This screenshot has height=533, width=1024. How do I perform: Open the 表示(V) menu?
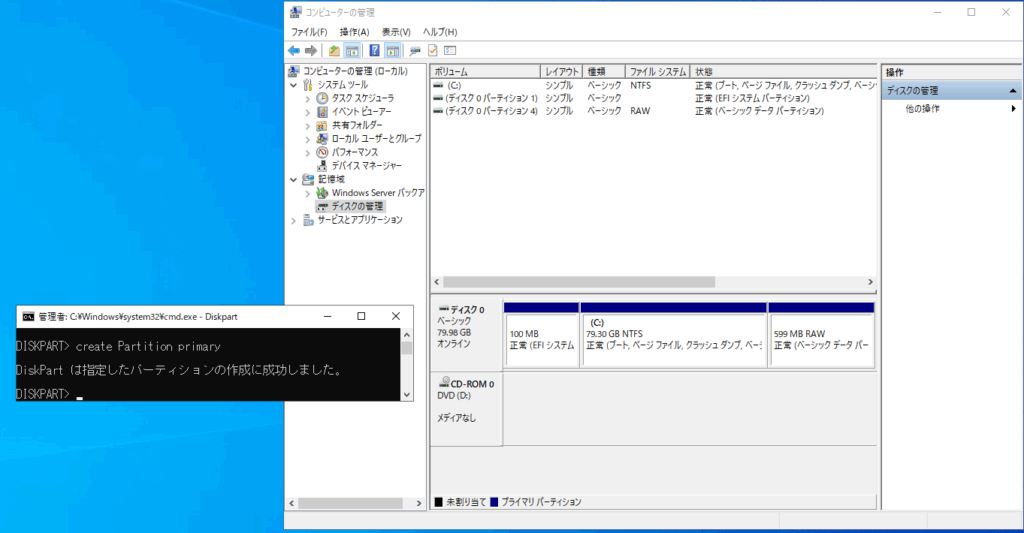(x=396, y=32)
